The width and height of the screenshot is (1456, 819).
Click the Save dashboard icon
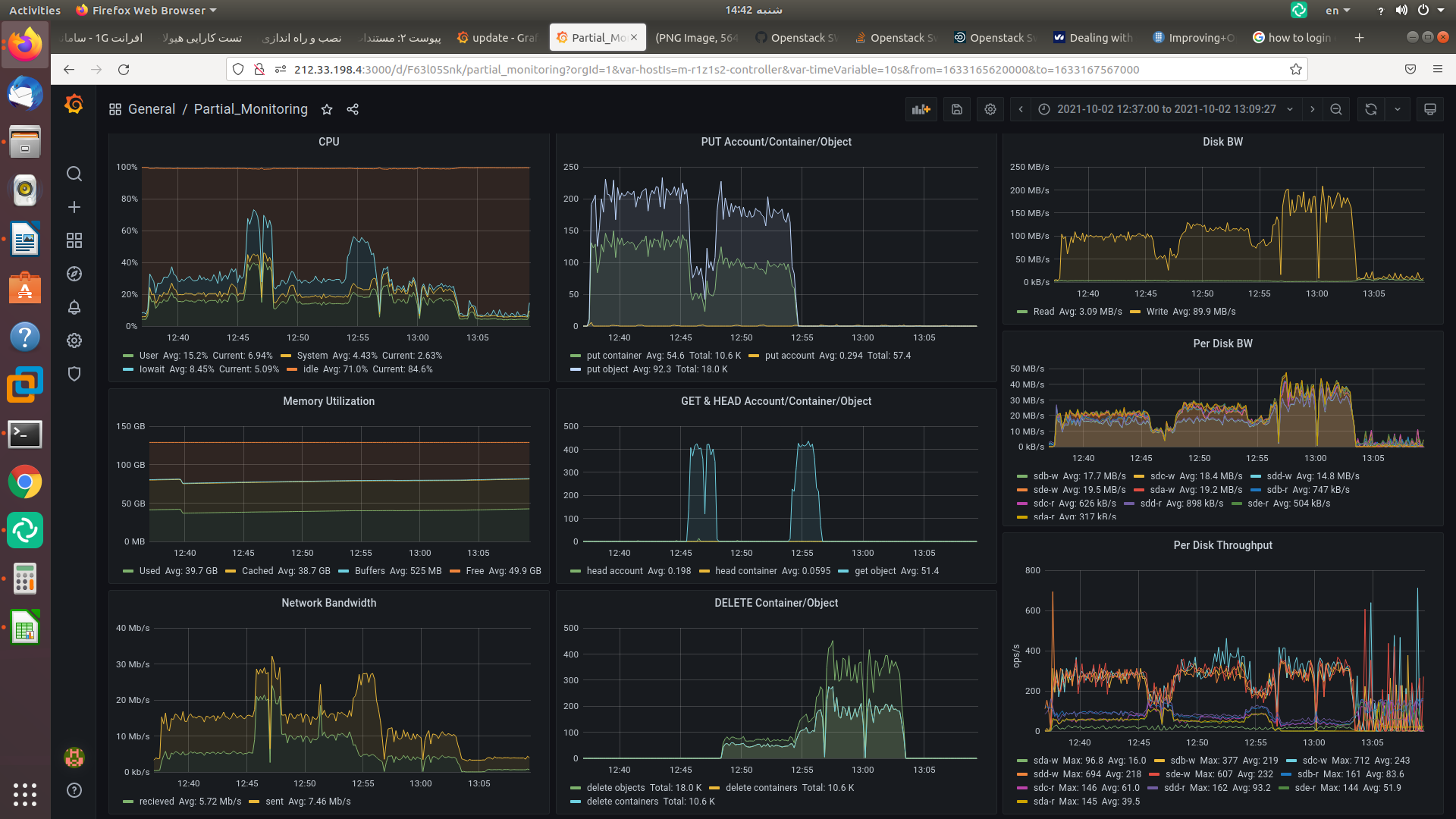pos(956,109)
